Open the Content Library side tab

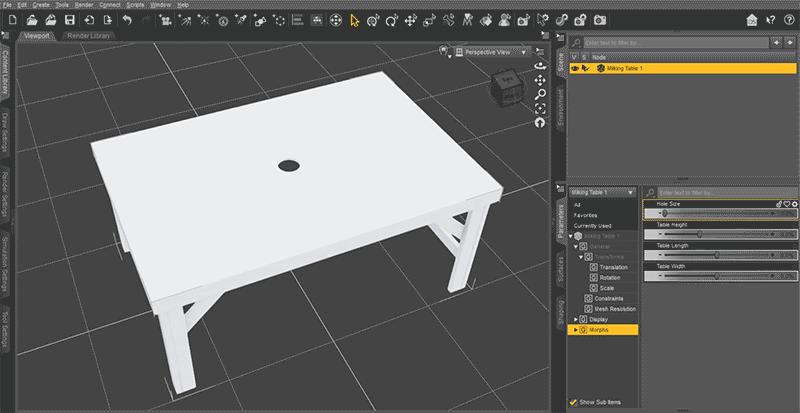[5, 73]
